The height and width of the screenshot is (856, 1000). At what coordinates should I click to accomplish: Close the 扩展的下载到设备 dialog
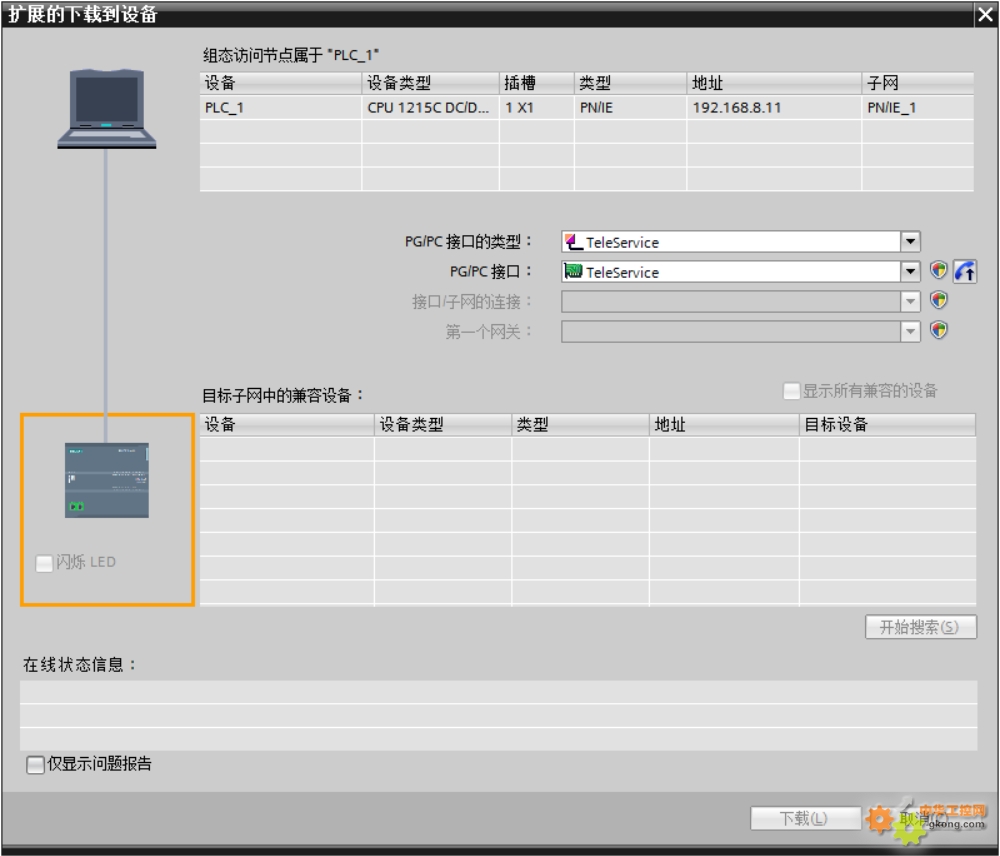(x=985, y=15)
